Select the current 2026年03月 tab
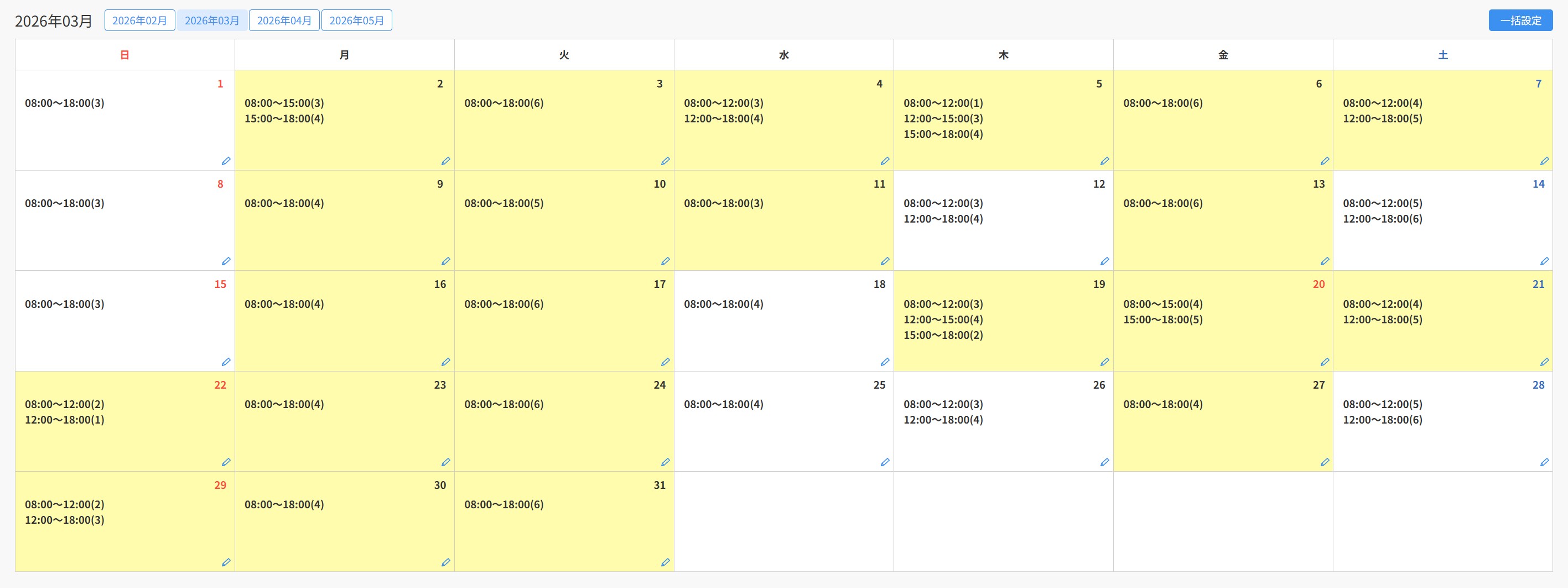The image size is (1568, 588). click(212, 20)
